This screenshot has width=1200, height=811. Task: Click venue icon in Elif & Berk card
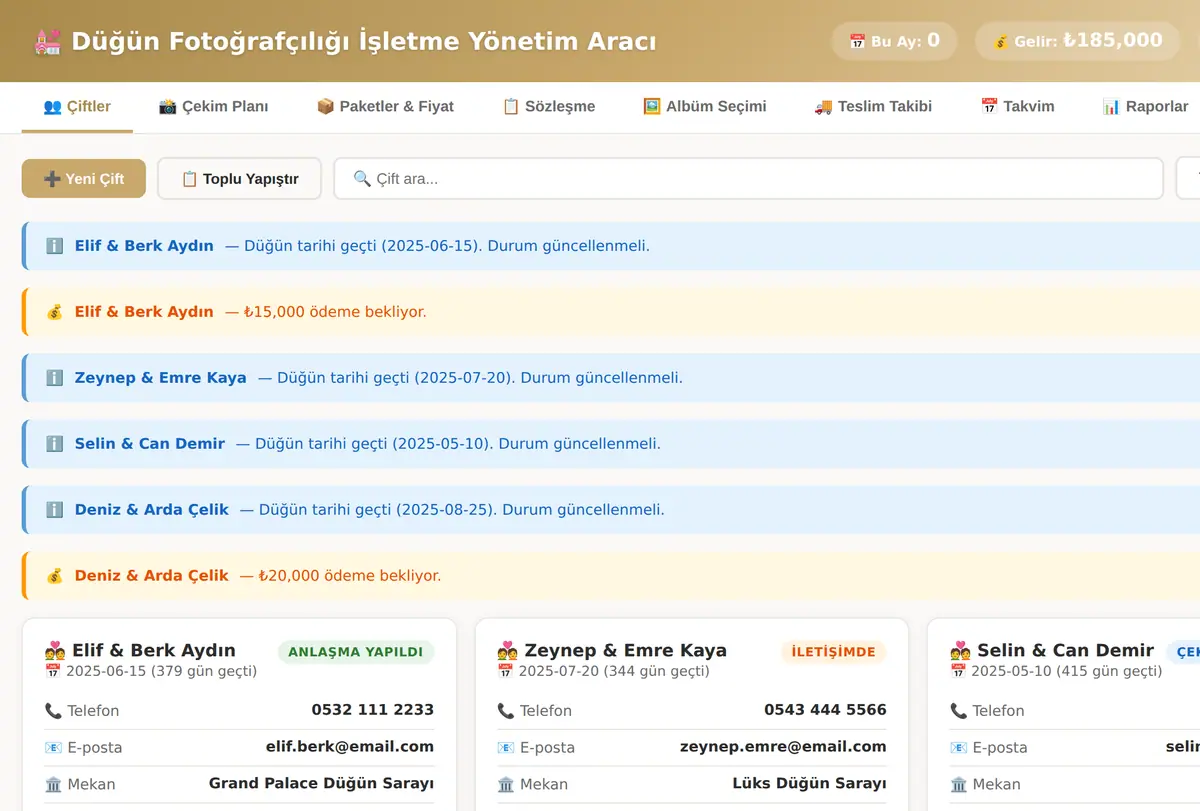coord(53,785)
